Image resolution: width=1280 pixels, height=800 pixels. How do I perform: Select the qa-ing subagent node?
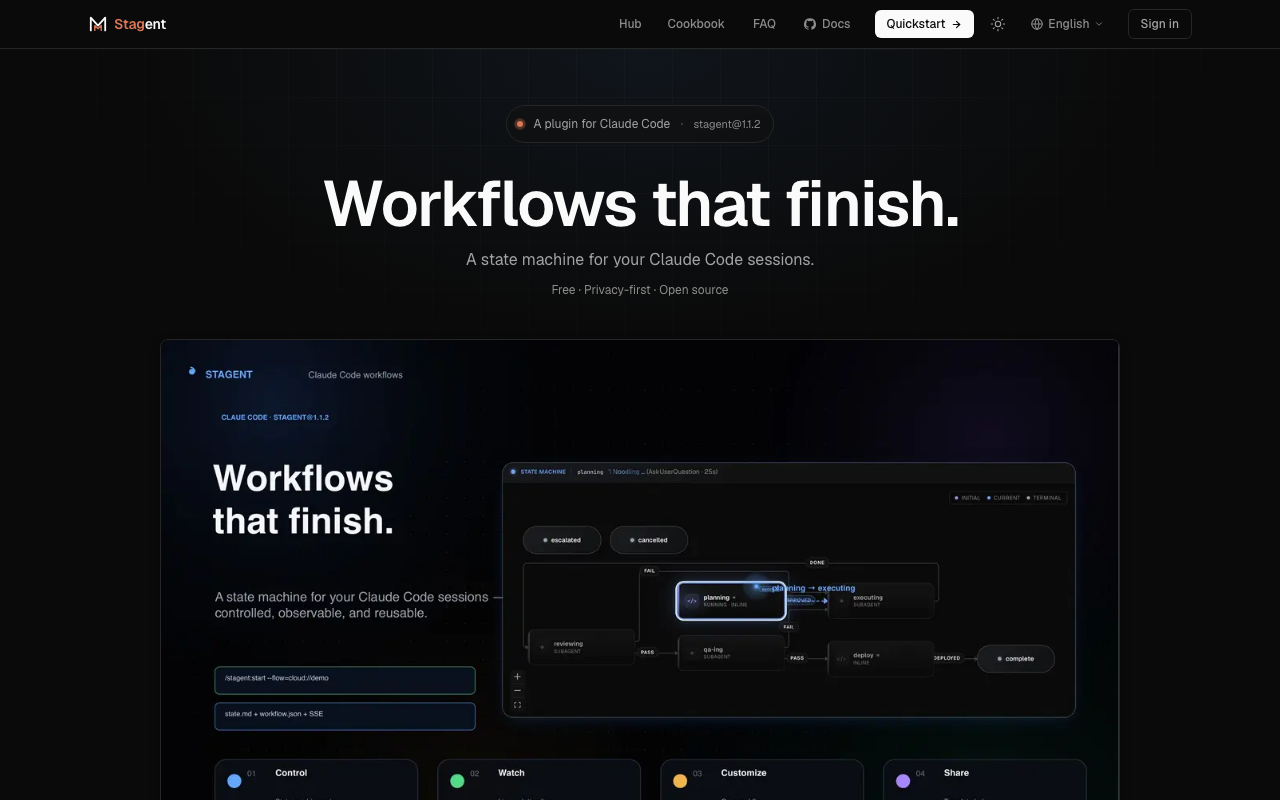(731, 653)
